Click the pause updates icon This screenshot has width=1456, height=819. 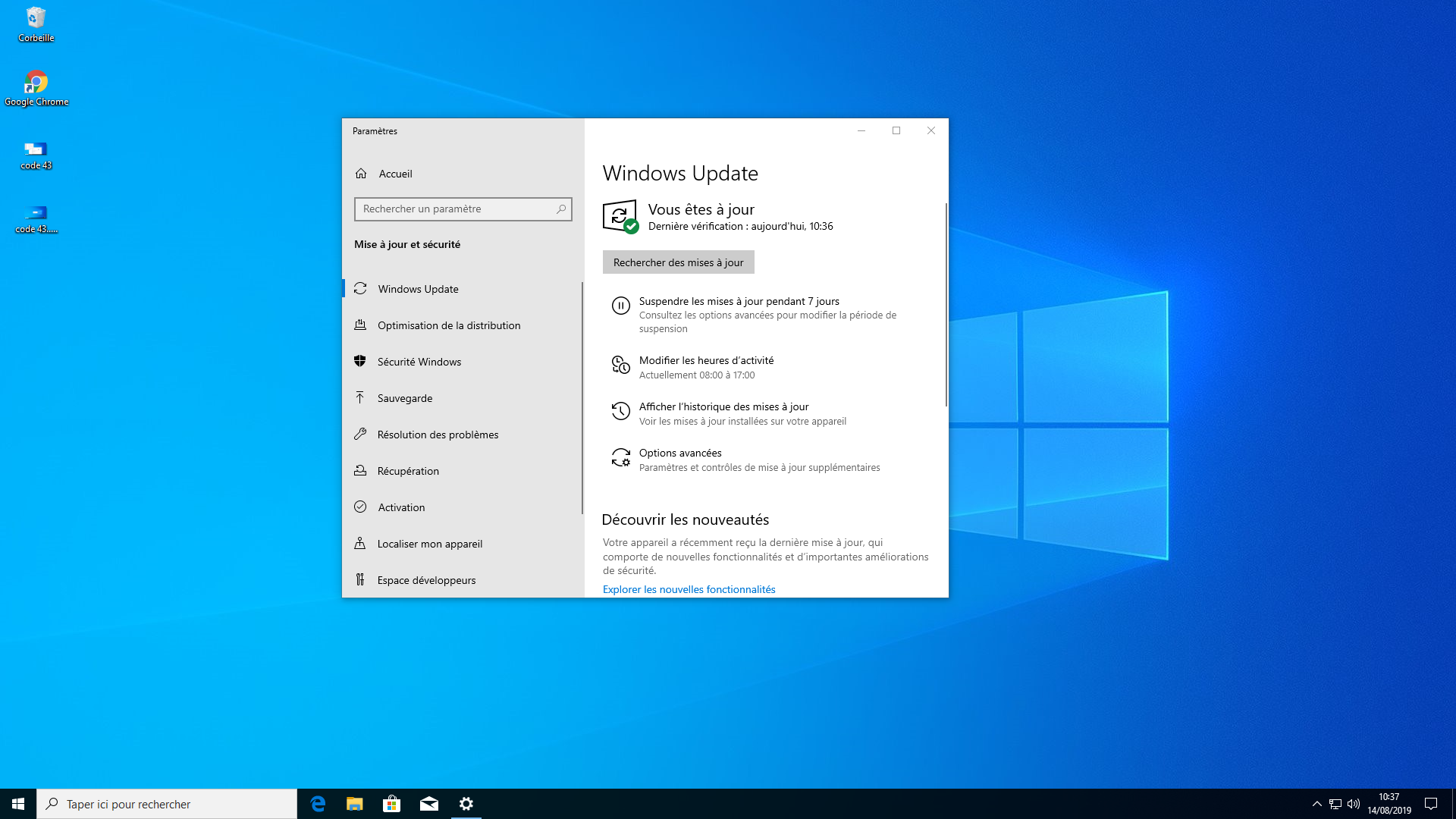620,306
